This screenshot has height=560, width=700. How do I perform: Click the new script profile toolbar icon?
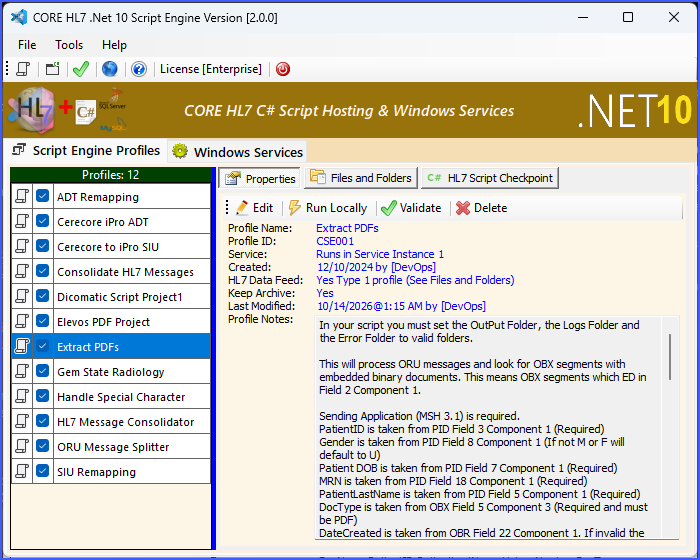pos(23,69)
